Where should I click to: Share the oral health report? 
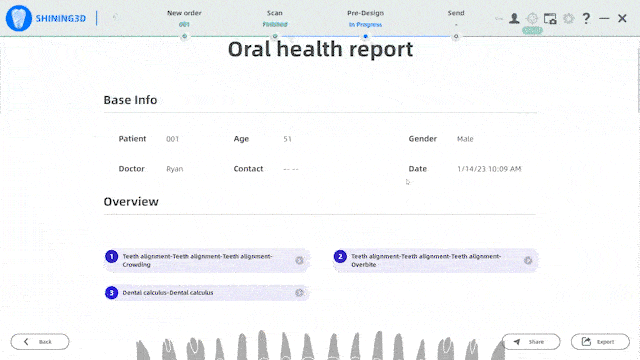pos(531,342)
